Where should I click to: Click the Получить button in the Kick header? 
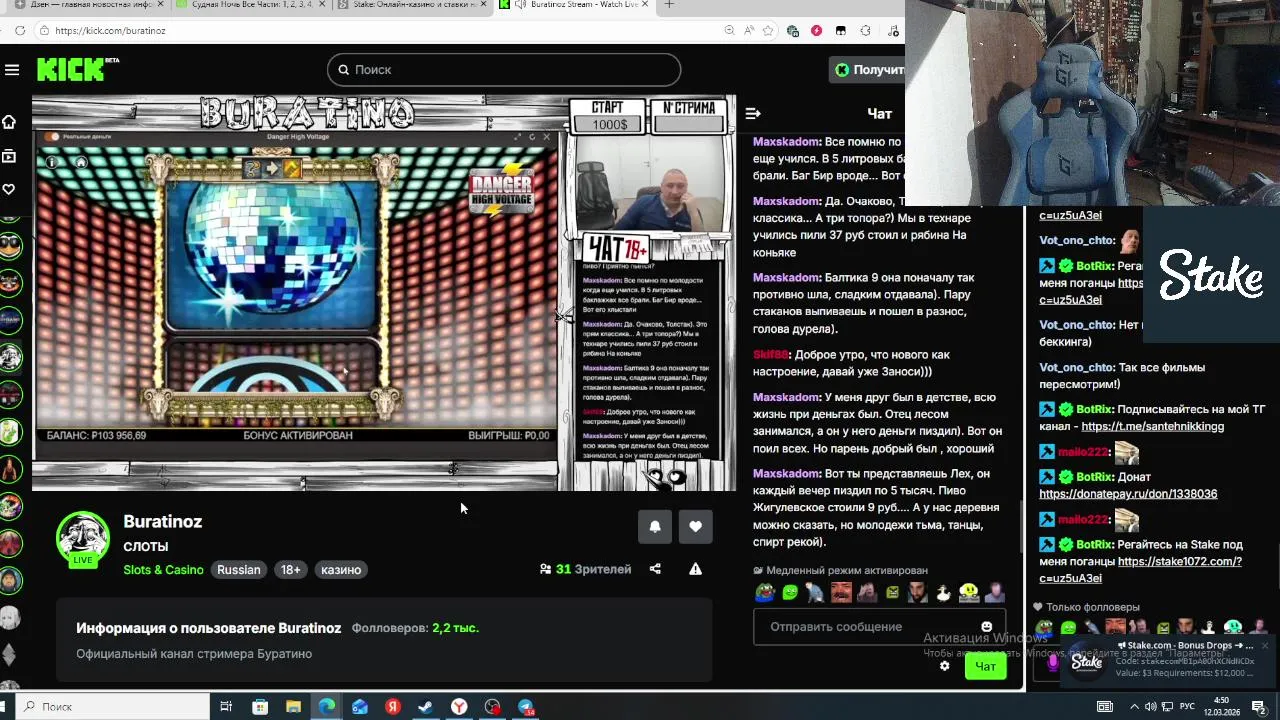point(868,70)
